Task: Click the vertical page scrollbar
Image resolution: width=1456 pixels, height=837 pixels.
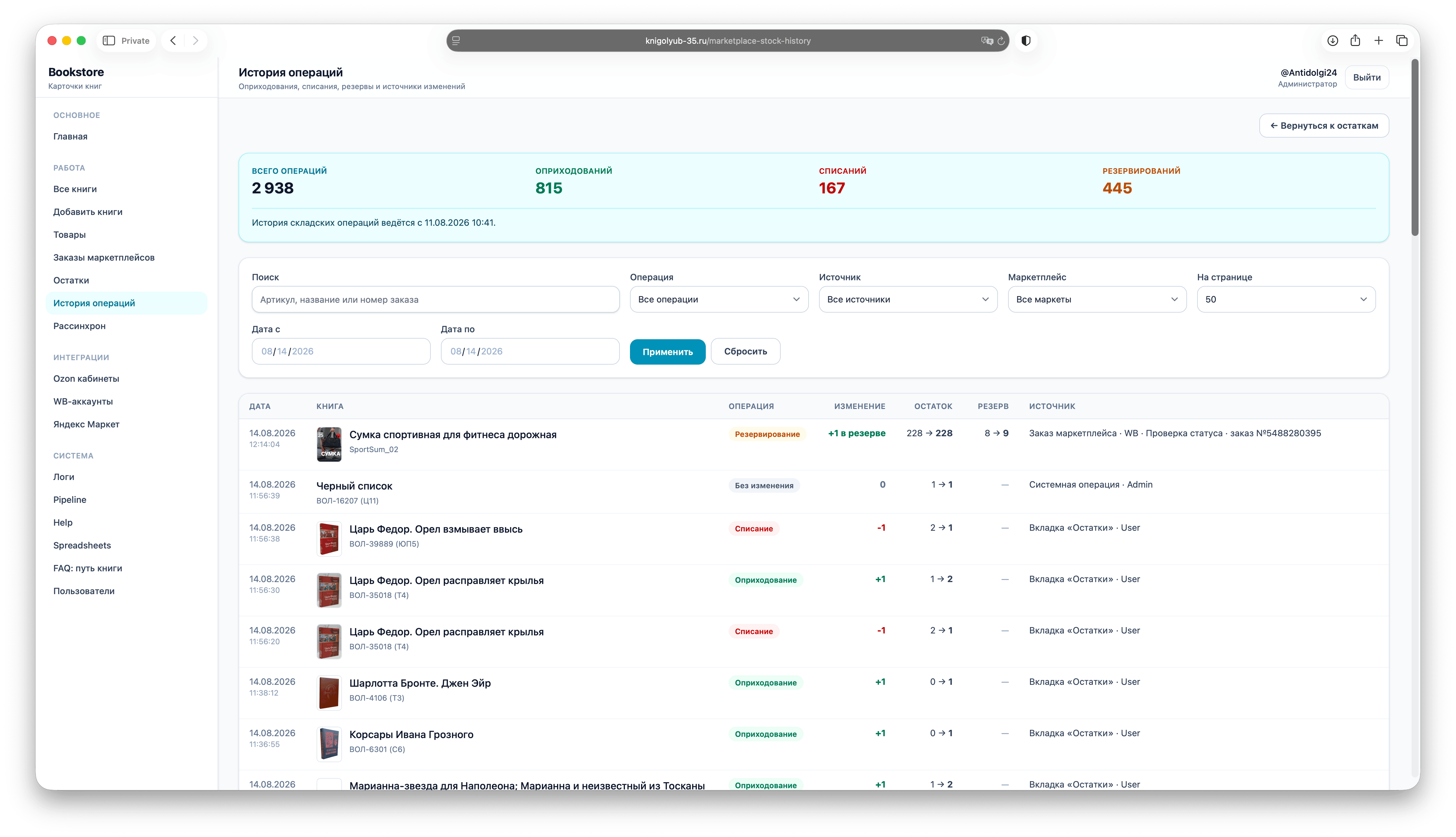Action: coord(1414,146)
